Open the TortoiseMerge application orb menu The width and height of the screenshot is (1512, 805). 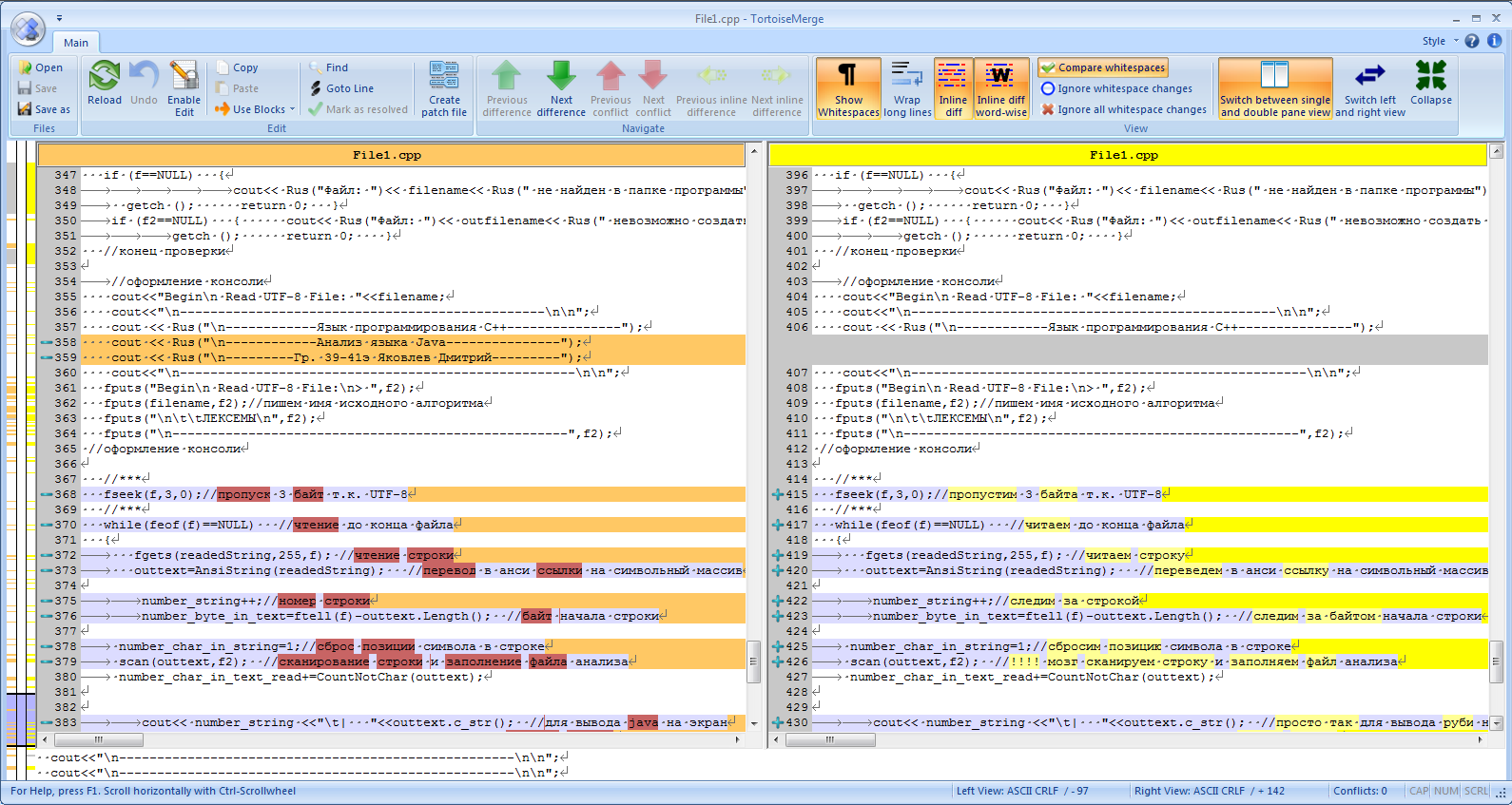coord(28,29)
